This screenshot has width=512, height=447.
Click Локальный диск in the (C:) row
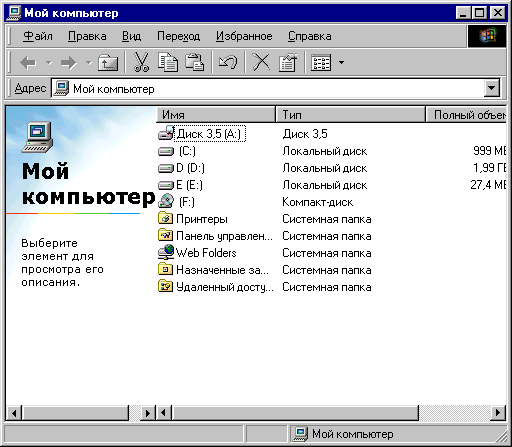(x=325, y=151)
